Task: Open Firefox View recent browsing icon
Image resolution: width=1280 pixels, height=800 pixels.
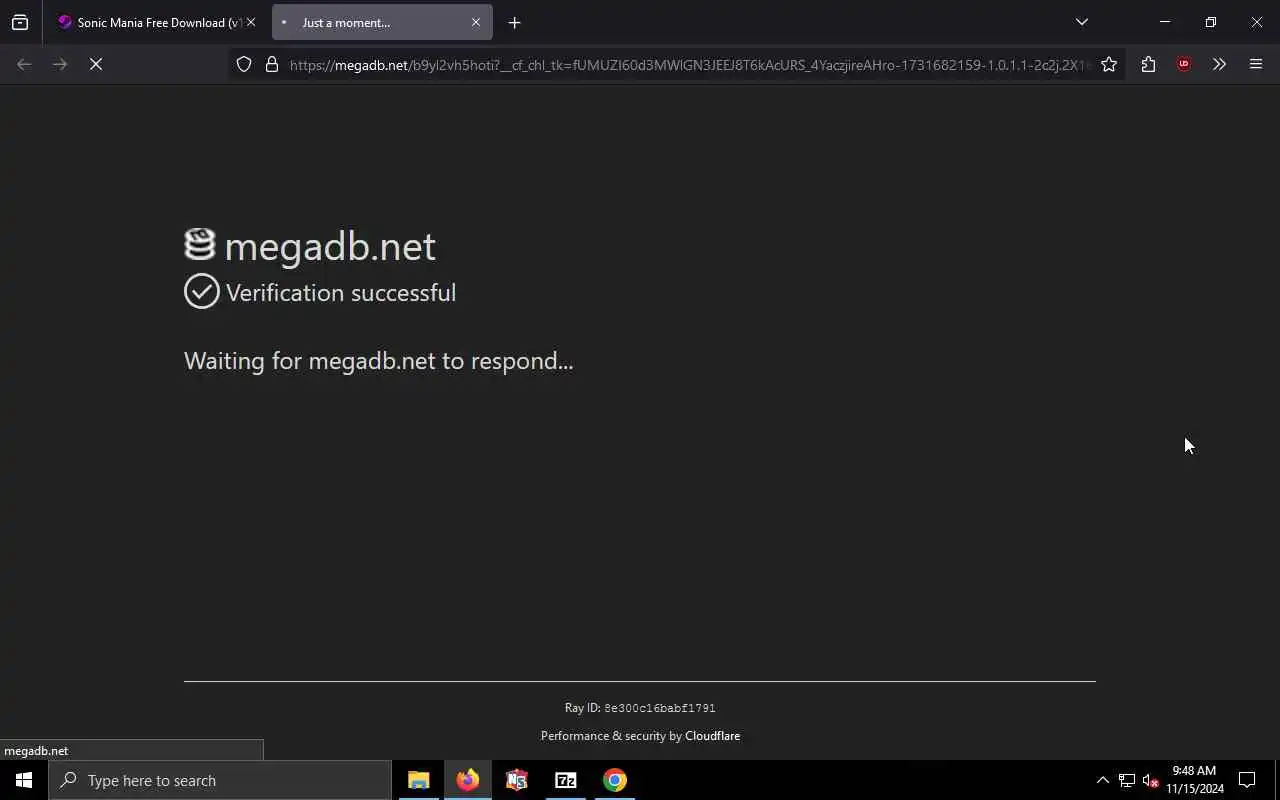Action: pyautogui.click(x=20, y=22)
